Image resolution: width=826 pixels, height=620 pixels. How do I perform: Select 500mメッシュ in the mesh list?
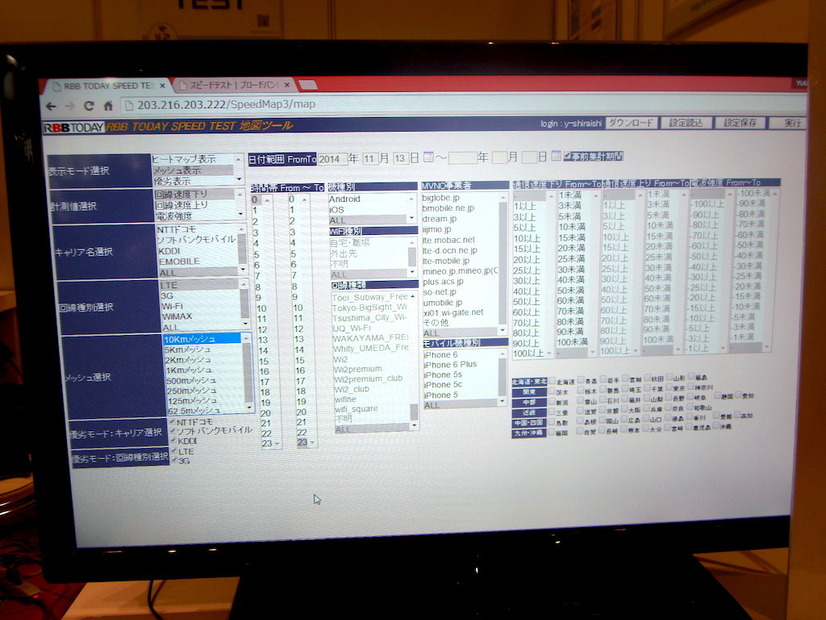pos(191,380)
